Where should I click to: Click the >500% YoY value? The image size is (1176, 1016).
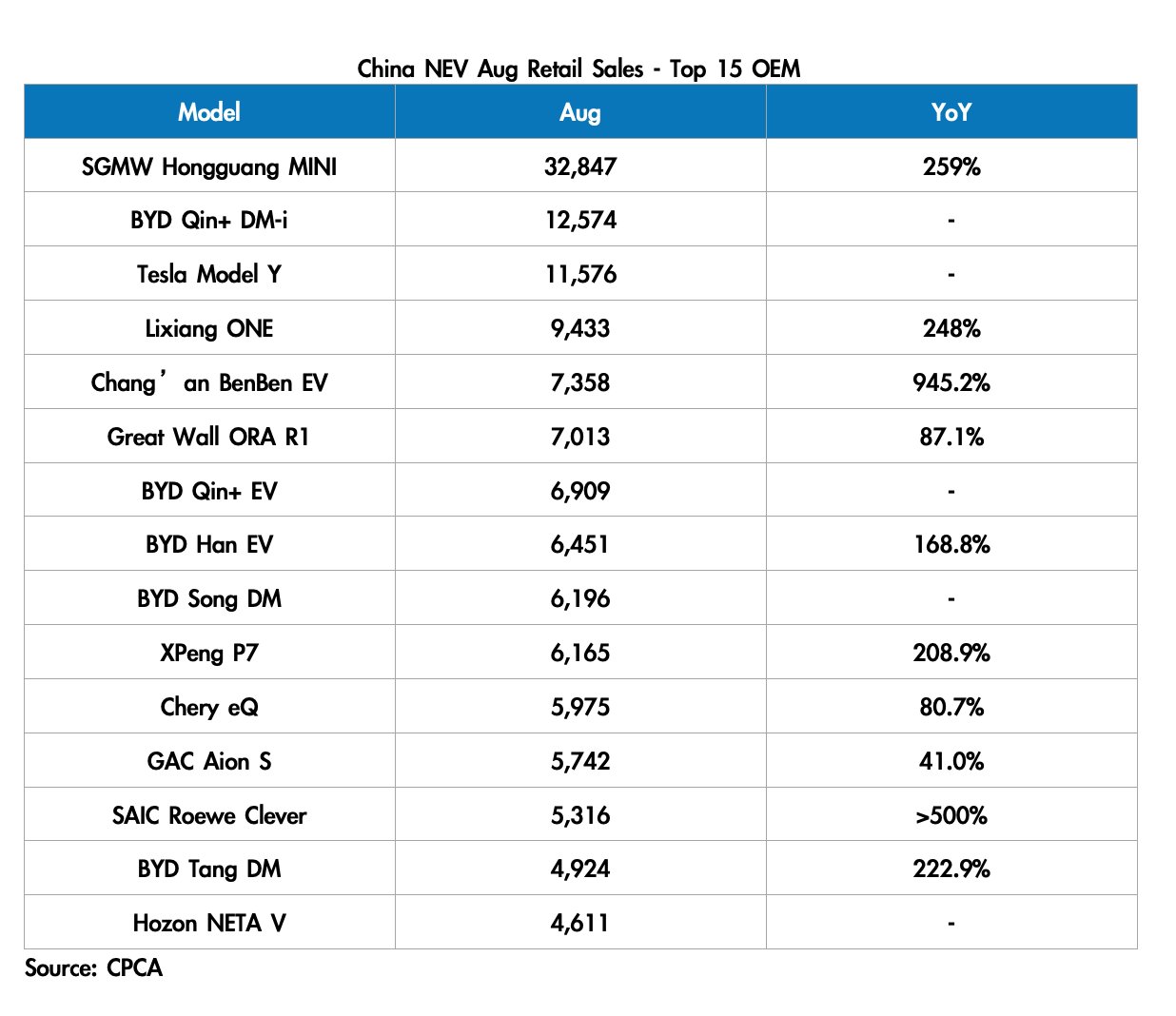pyautogui.click(x=951, y=815)
